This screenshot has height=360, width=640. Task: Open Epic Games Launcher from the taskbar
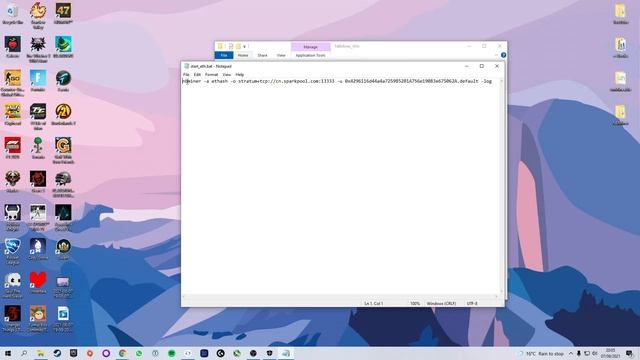73,353
